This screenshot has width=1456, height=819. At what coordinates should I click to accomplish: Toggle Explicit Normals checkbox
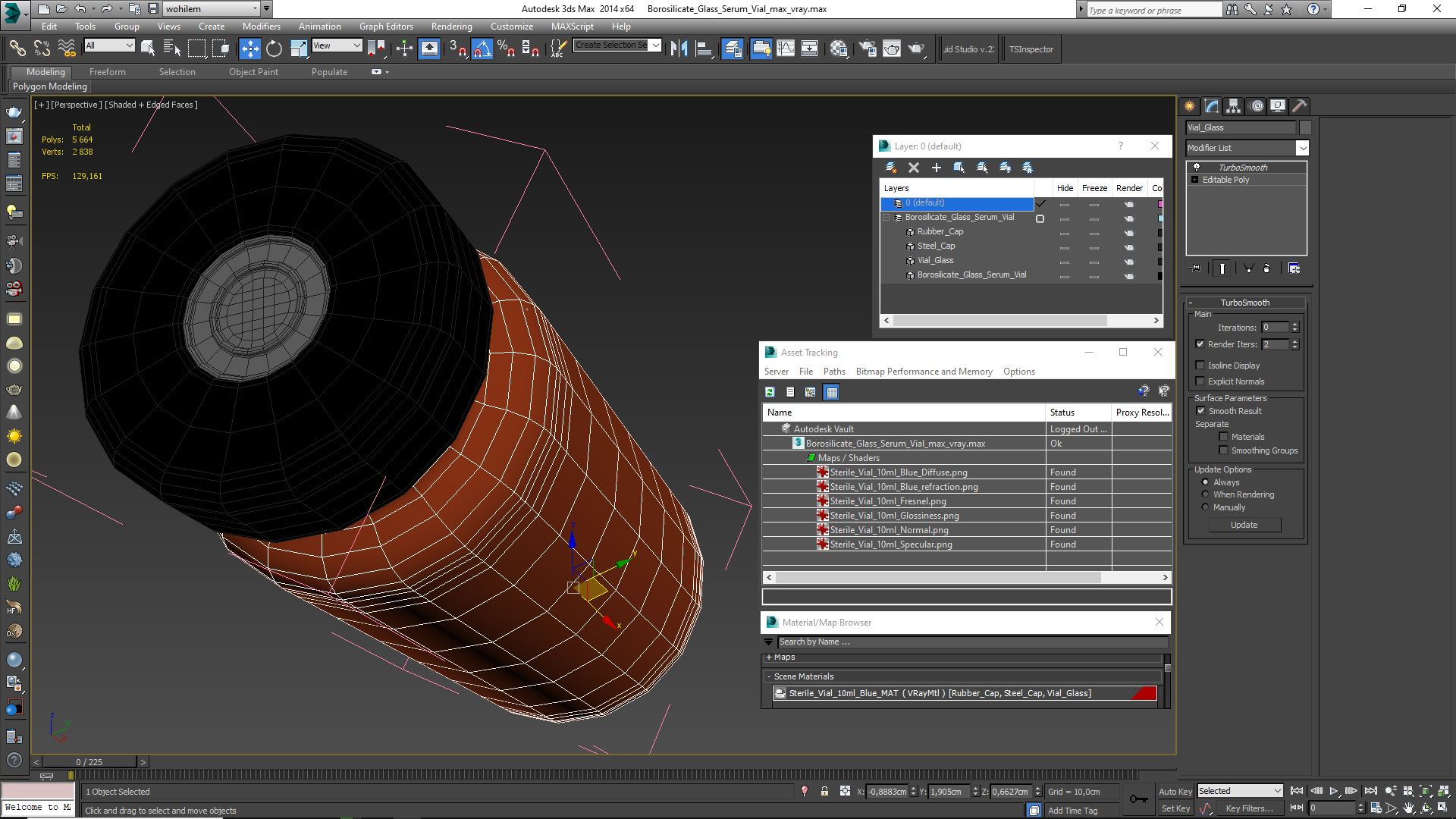tap(1200, 381)
